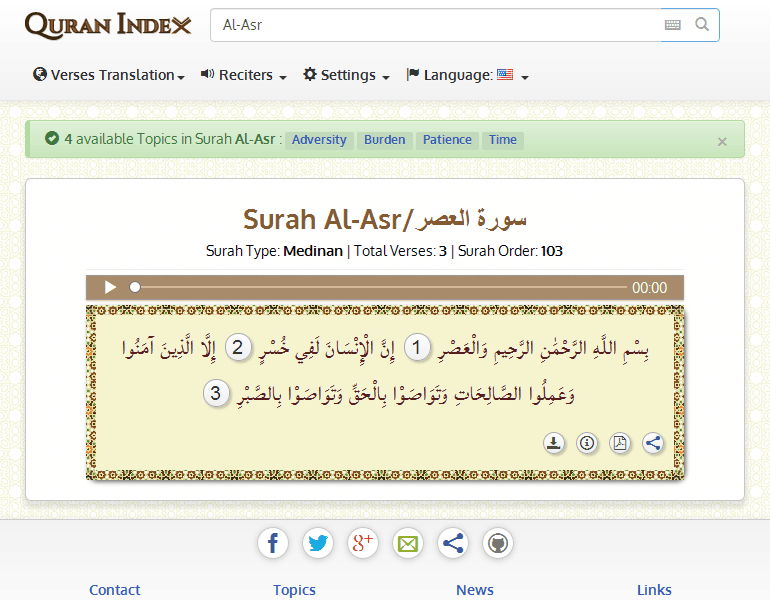Share the page on Twitter
The image size is (770, 600).
pyautogui.click(x=318, y=543)
